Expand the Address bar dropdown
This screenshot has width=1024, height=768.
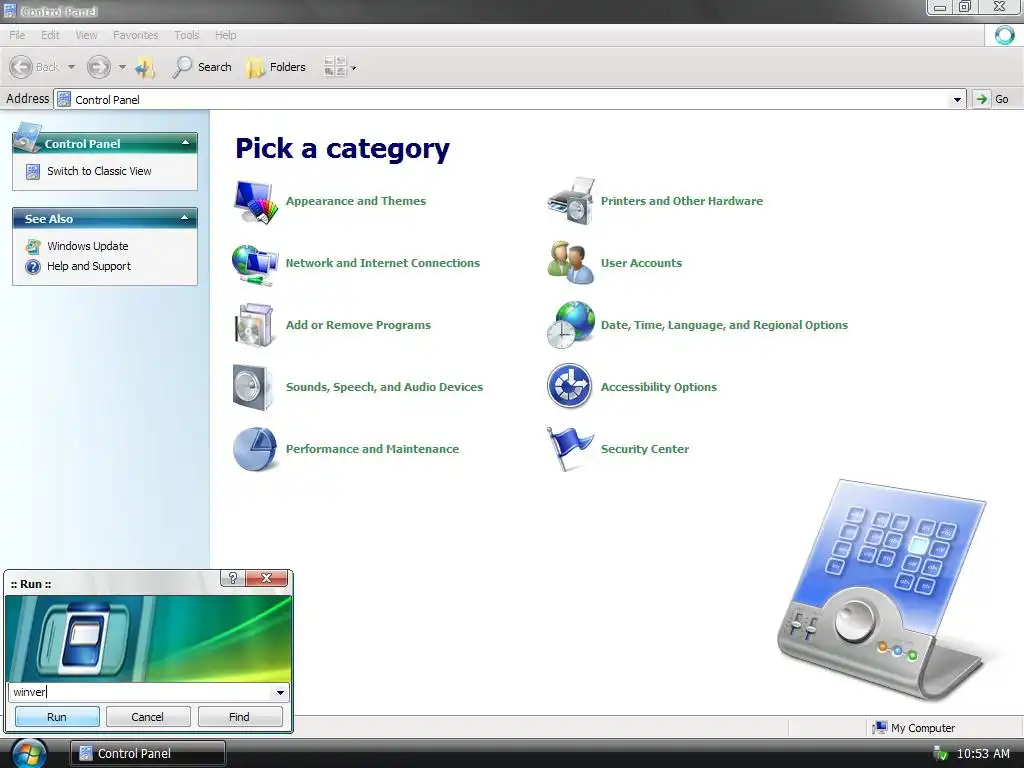(x=957, y=99)
